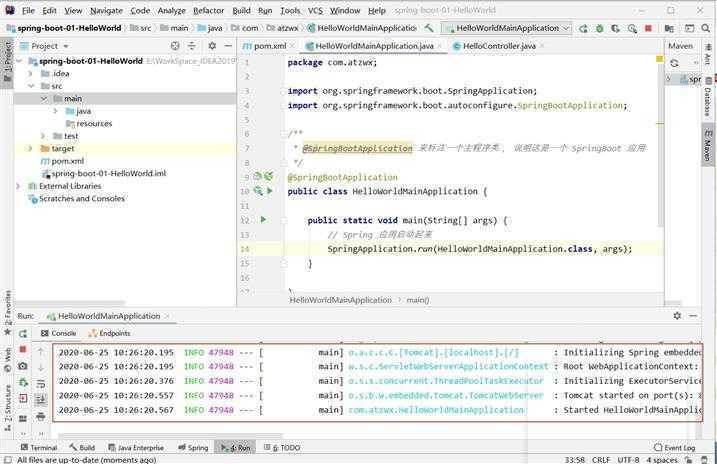Toggle the Ant side tool window
Viewport: 717px width, 464px height.
(708, 53)
